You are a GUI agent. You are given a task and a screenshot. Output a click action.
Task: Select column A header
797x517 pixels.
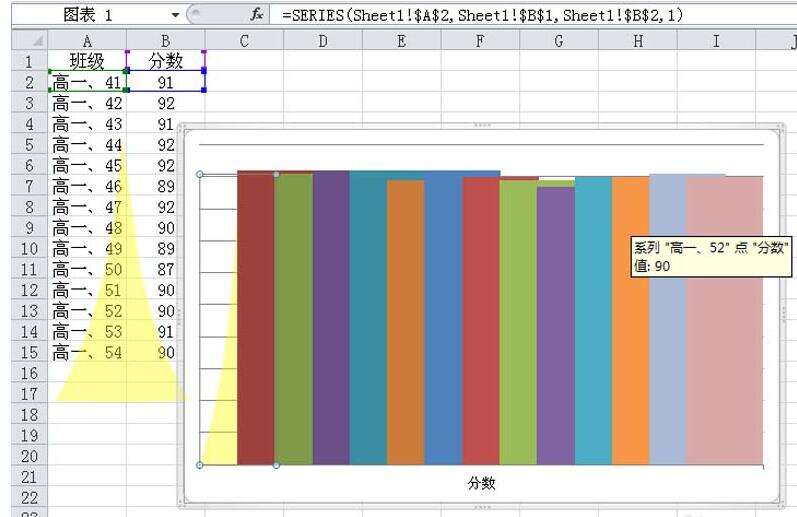87,41
